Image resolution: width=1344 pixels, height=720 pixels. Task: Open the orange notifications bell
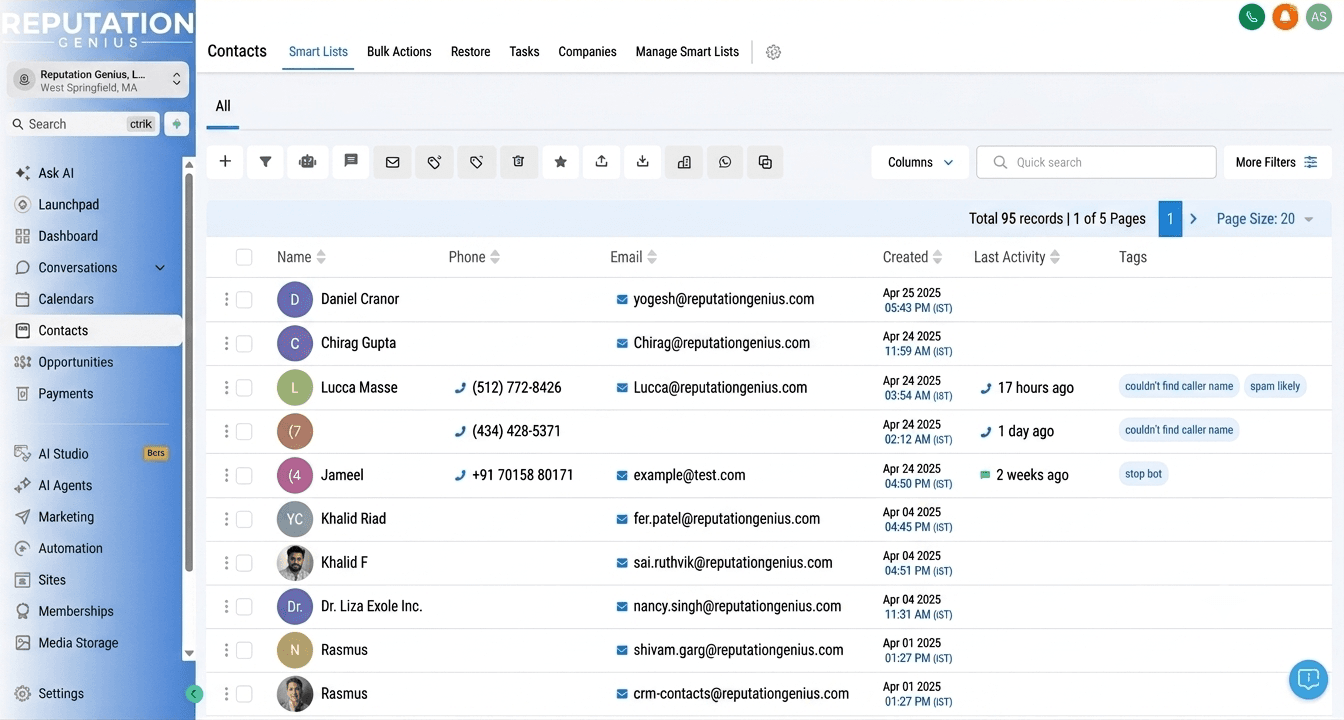coord(1285,16)
